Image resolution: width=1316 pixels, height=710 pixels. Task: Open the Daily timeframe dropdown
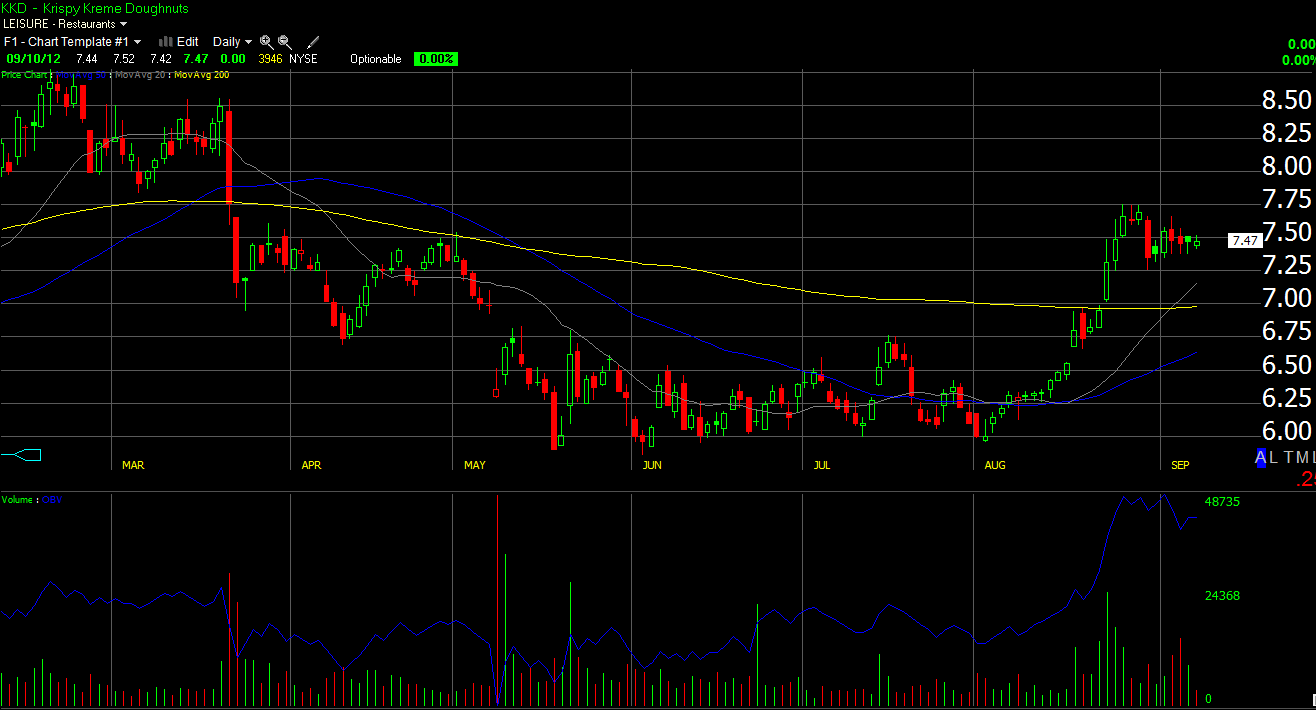[x=233, y=42]
